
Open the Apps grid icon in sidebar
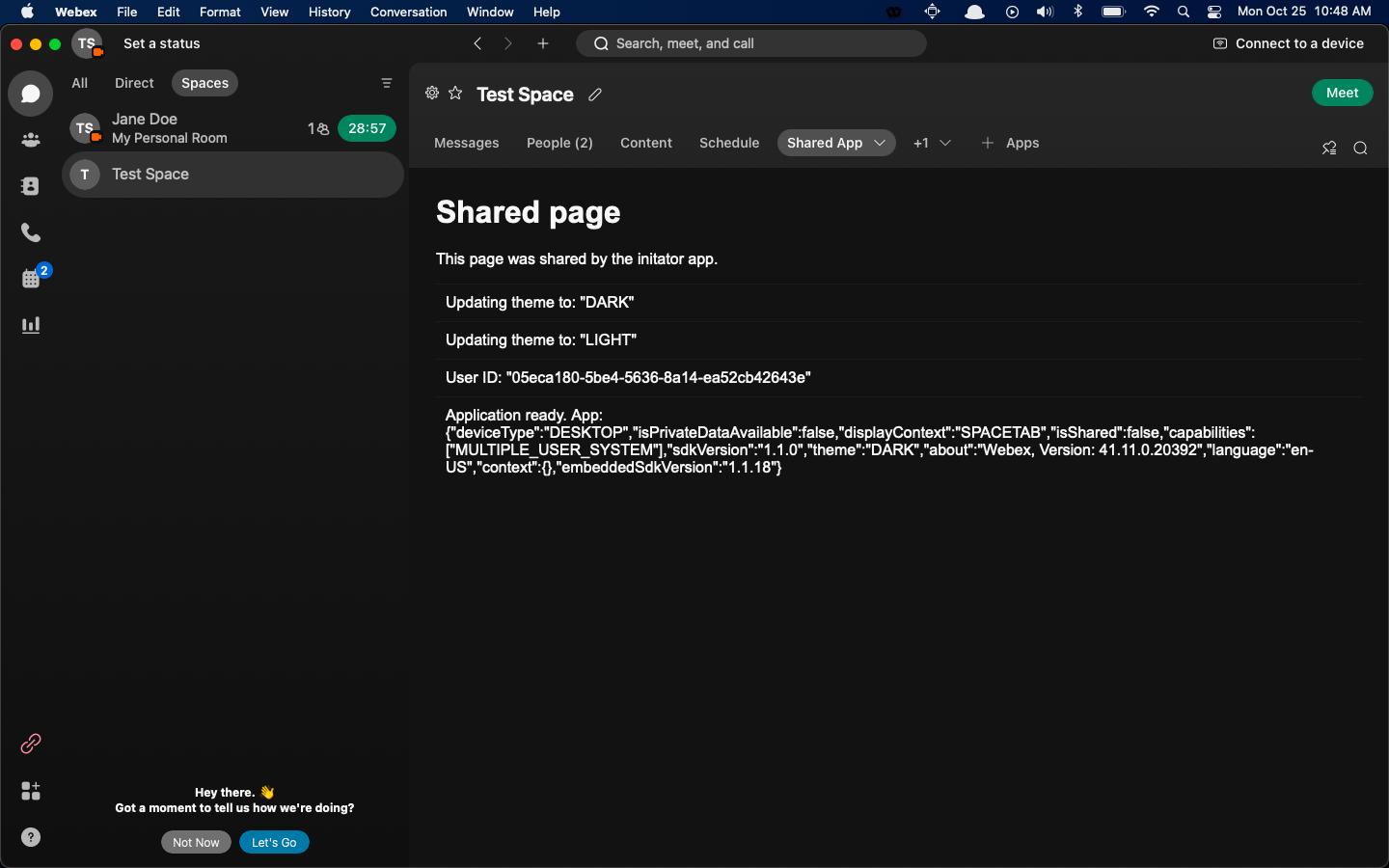click(x=31, y=791)
